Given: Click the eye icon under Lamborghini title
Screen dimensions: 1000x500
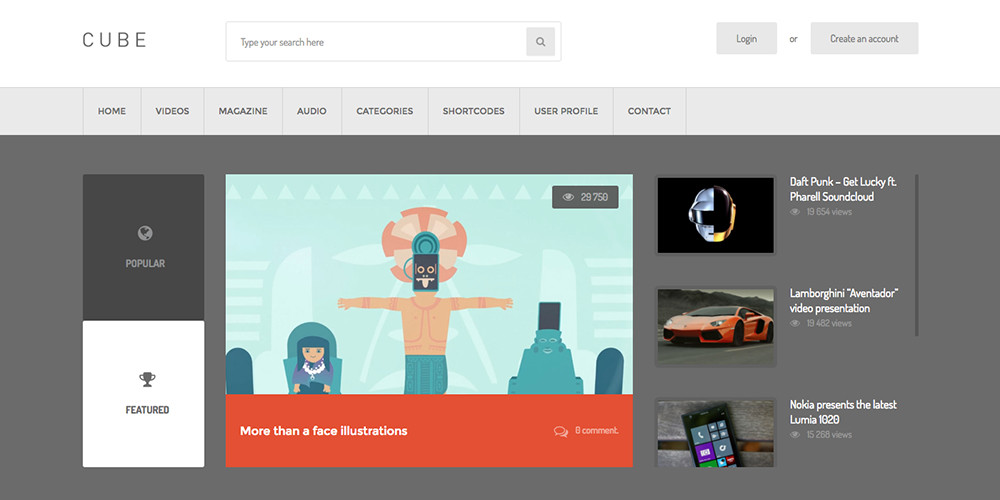Looking at the screenshot, I should click(x=796, y=323).
